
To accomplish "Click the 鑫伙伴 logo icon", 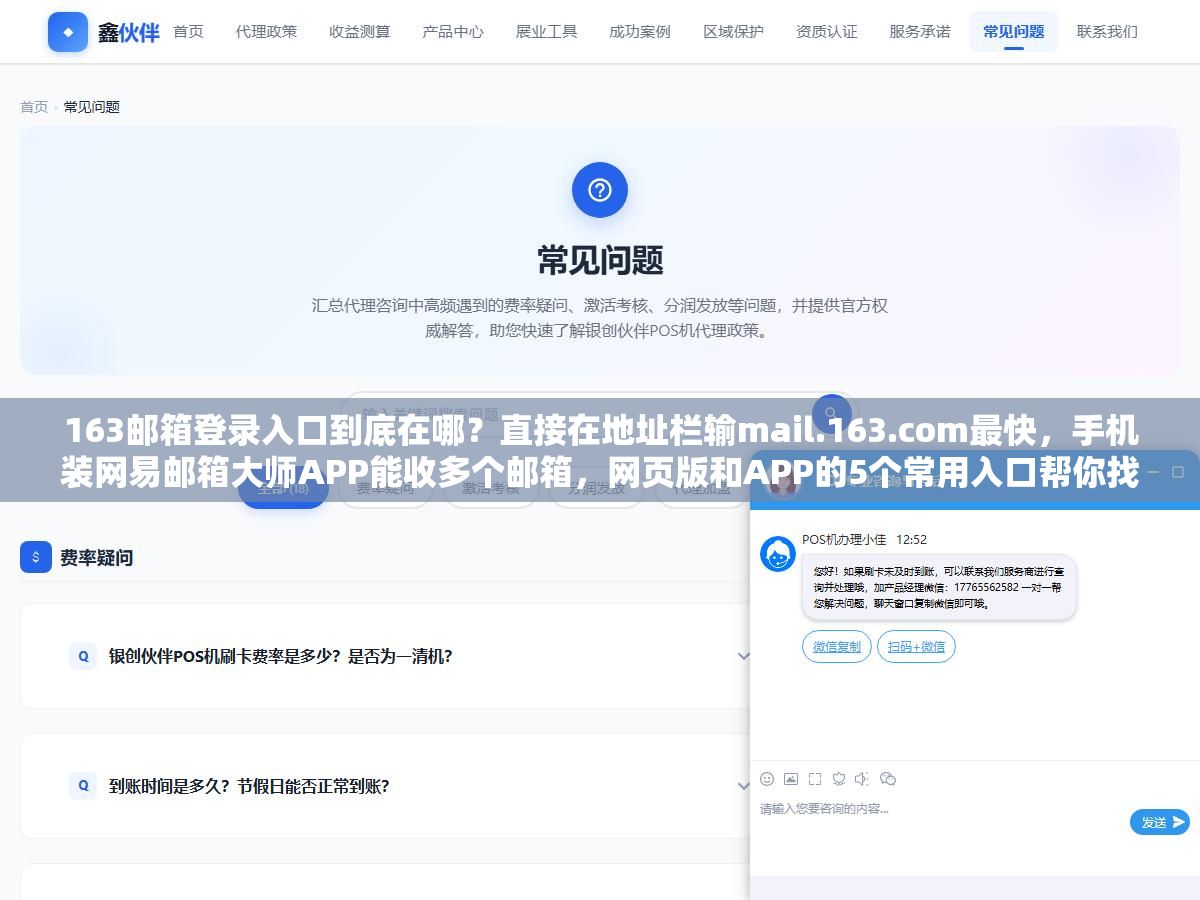I will [x=68, y=32].
